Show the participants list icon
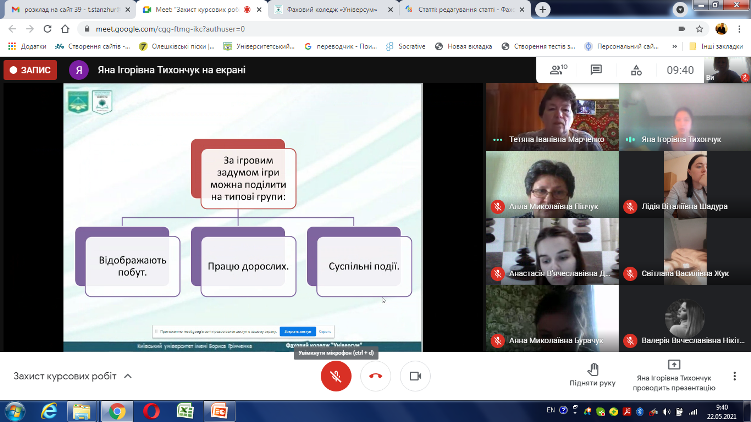This screenshot has height=422, width=751. 558,70
